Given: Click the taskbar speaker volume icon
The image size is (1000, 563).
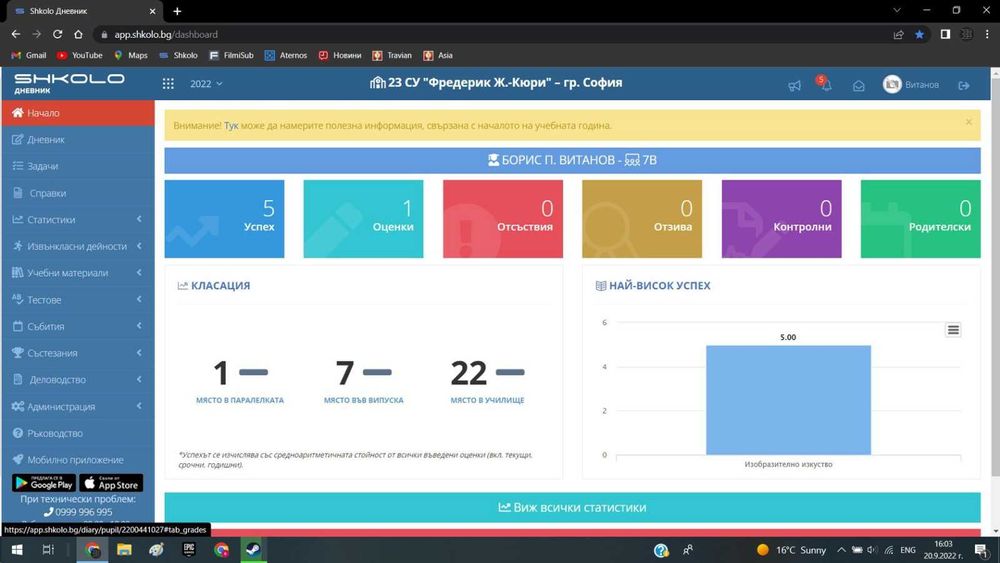Looking at the screenshot, I should coord(872,550).
